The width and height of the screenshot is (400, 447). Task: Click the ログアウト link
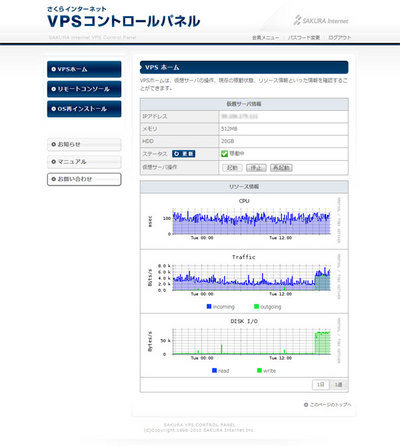(340, 38)
